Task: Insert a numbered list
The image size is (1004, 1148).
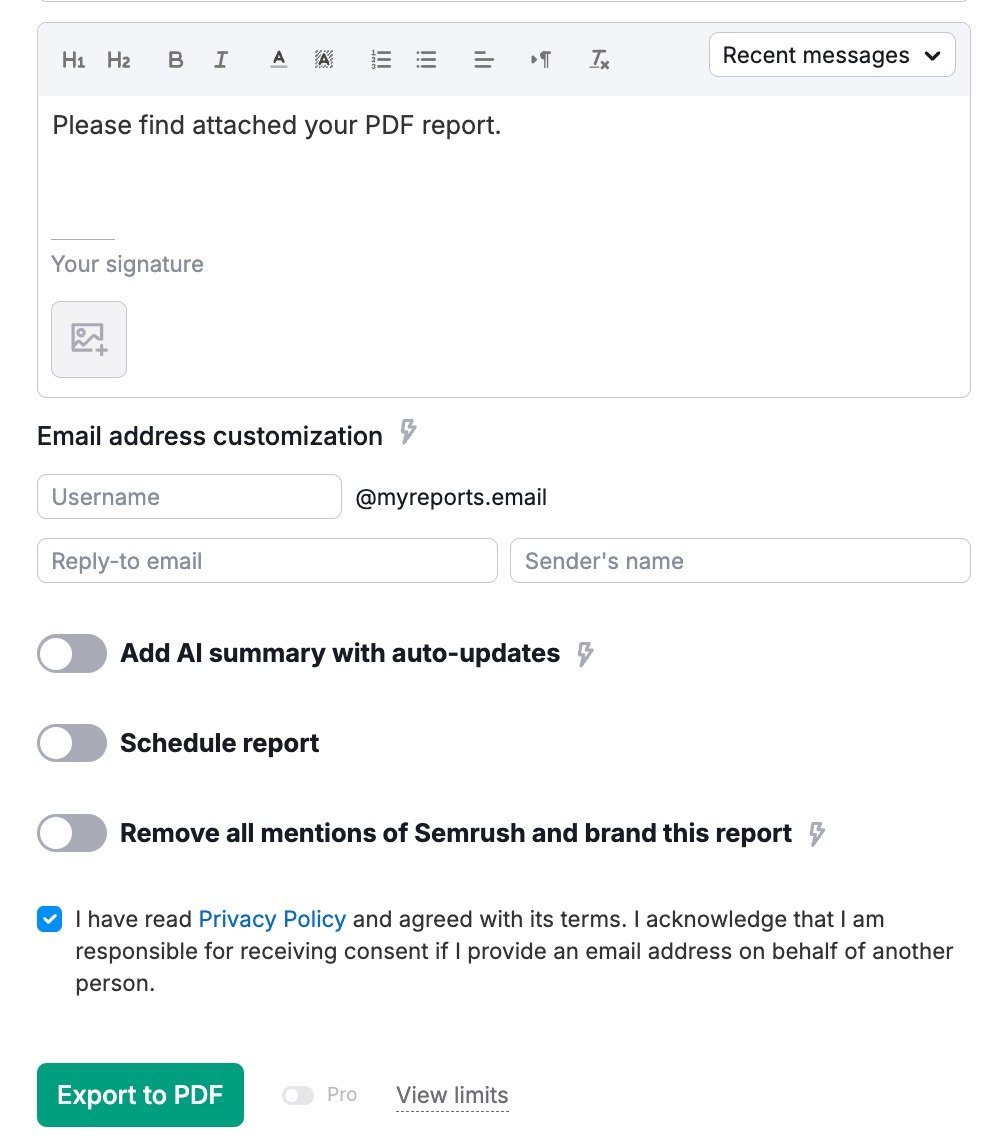Action: [x=380, y=59]
